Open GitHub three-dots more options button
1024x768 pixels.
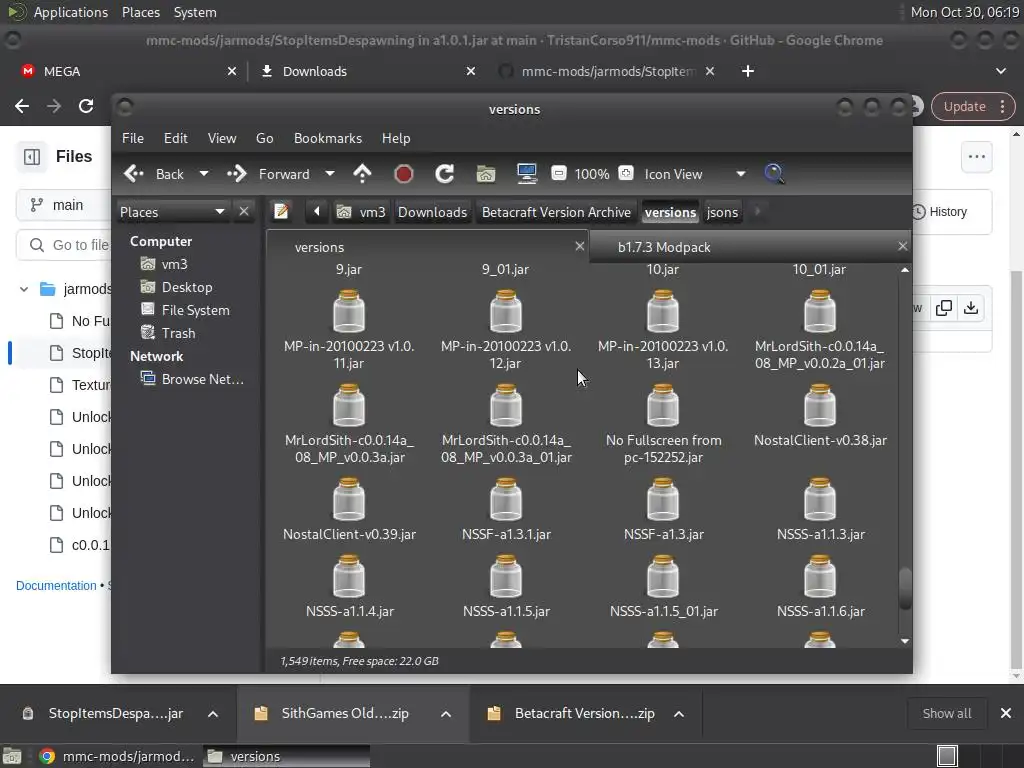coord(976,157)
